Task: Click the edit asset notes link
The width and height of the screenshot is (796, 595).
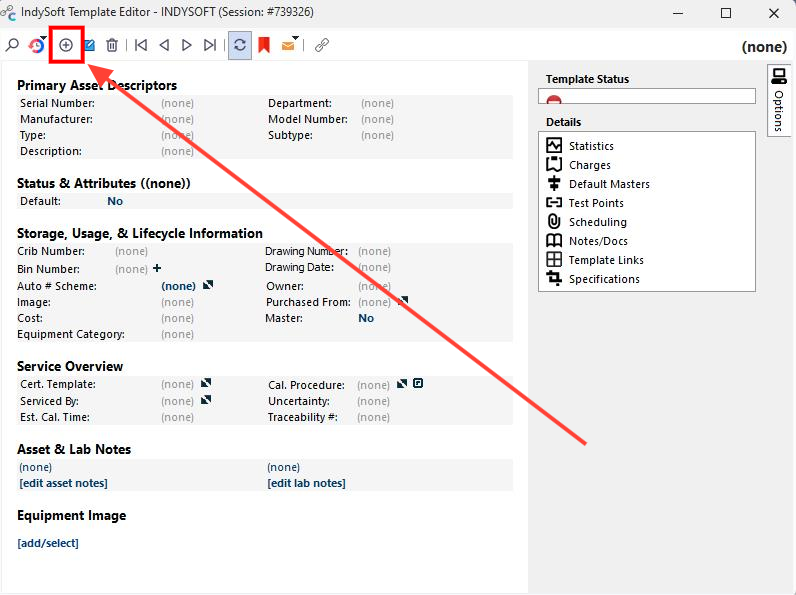Action: pos(63,483)
